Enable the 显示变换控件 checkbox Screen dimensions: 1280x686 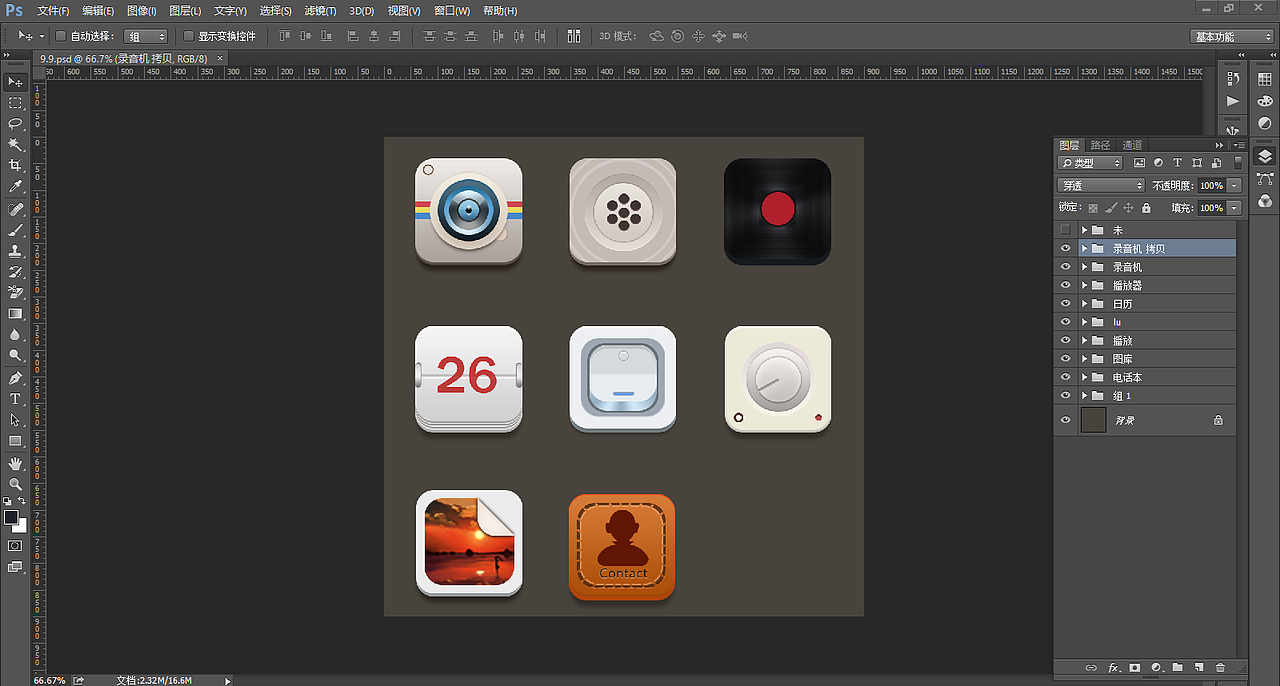pos(188,36)
